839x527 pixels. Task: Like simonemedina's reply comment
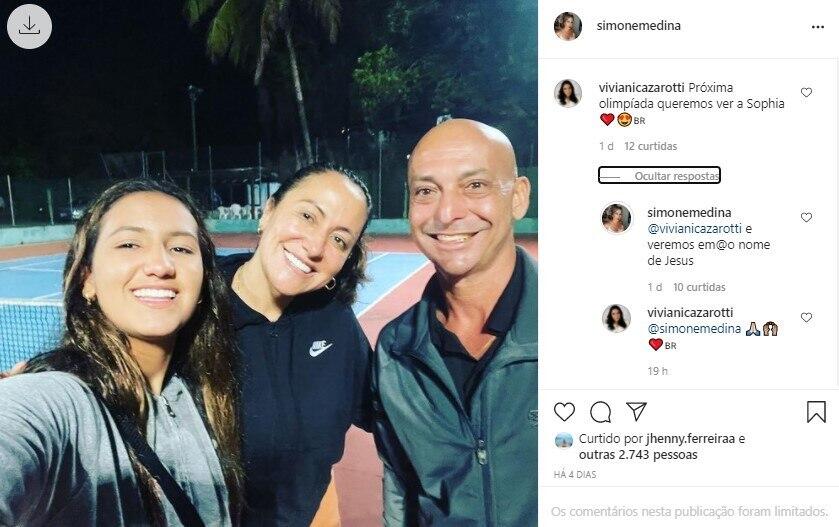(x=806, y=217)
